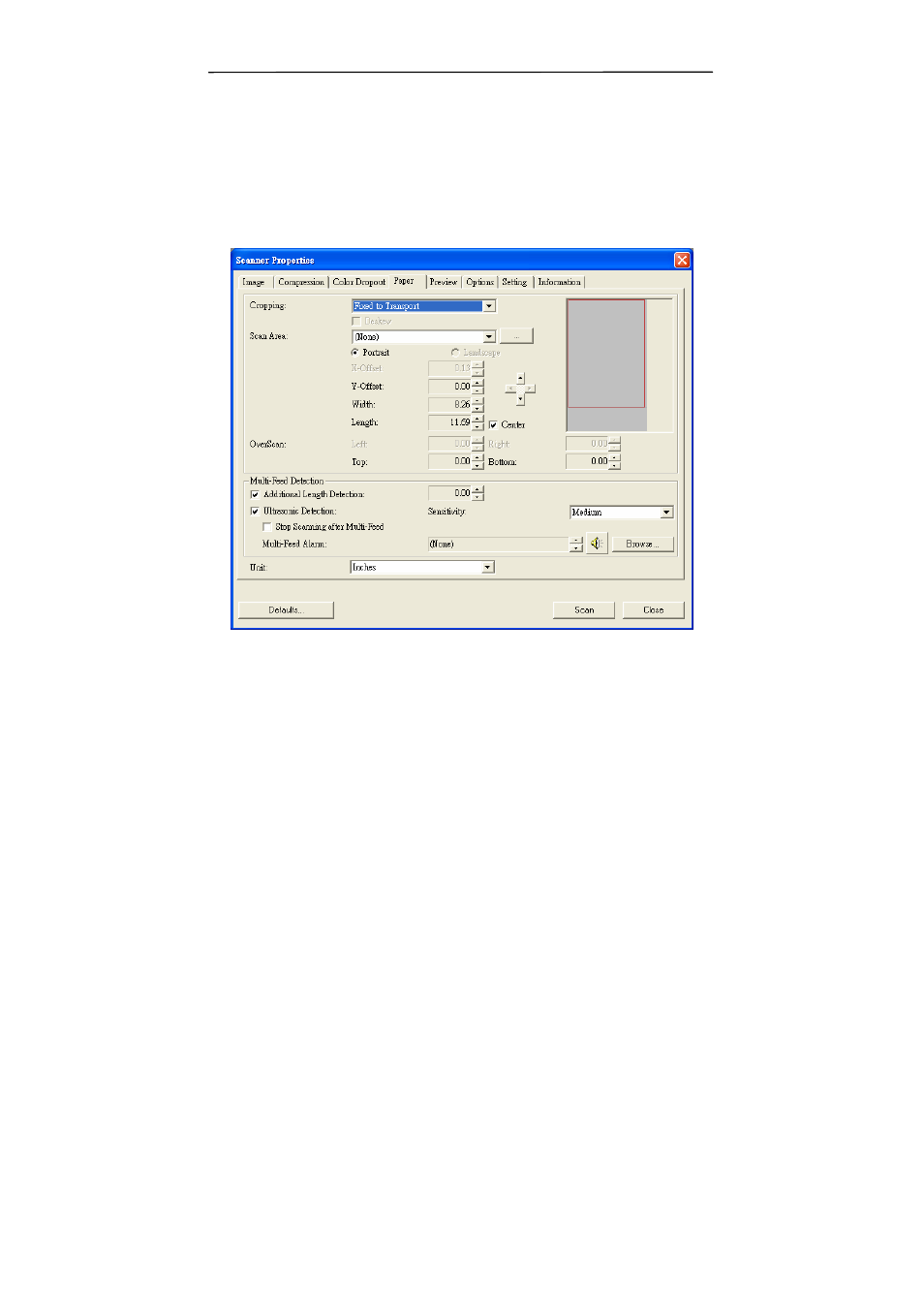Expand the Cropping dropdown

[489, 306]
